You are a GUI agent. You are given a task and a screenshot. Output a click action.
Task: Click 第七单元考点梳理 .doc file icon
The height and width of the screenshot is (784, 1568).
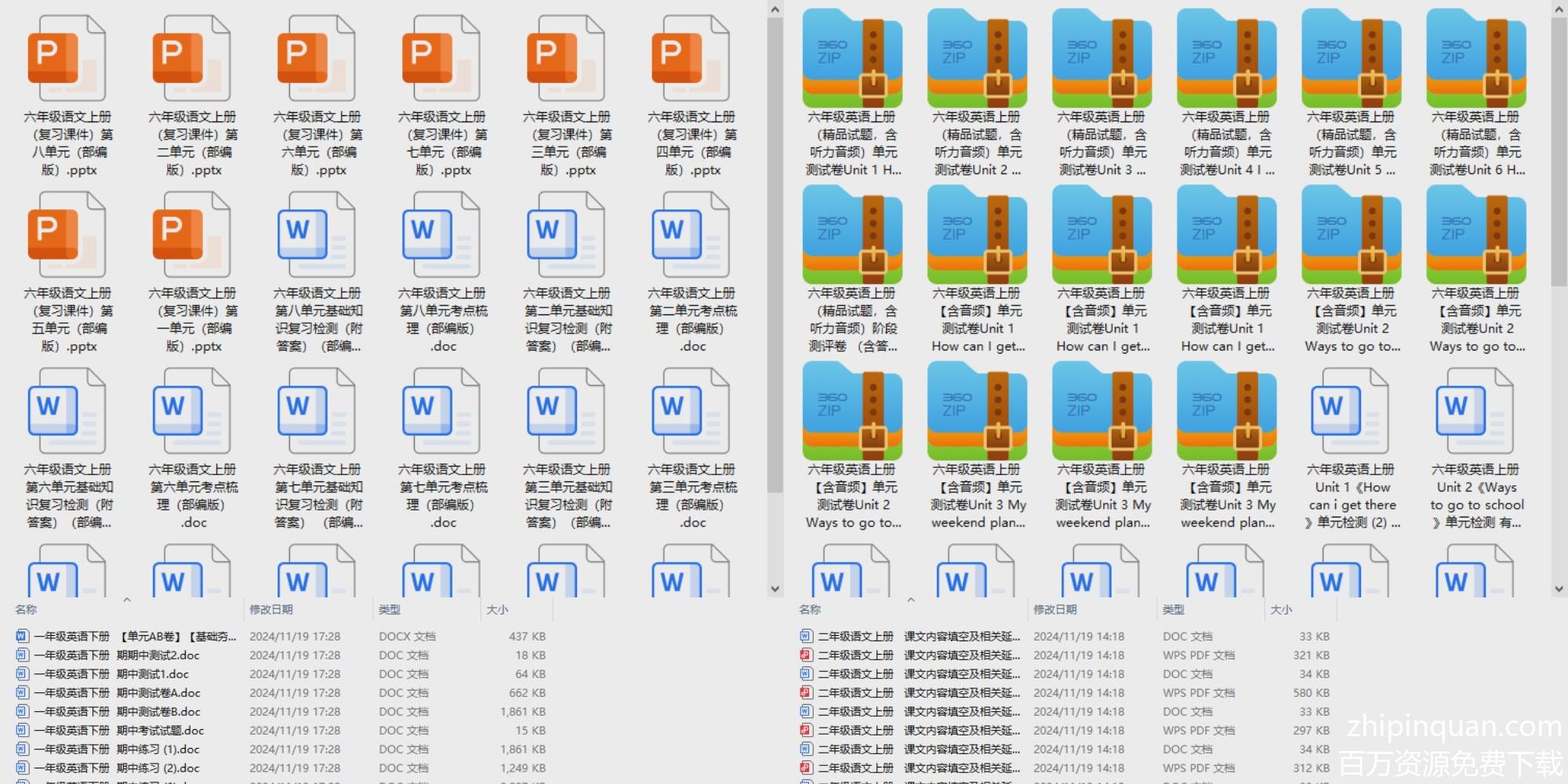point(441,412)
